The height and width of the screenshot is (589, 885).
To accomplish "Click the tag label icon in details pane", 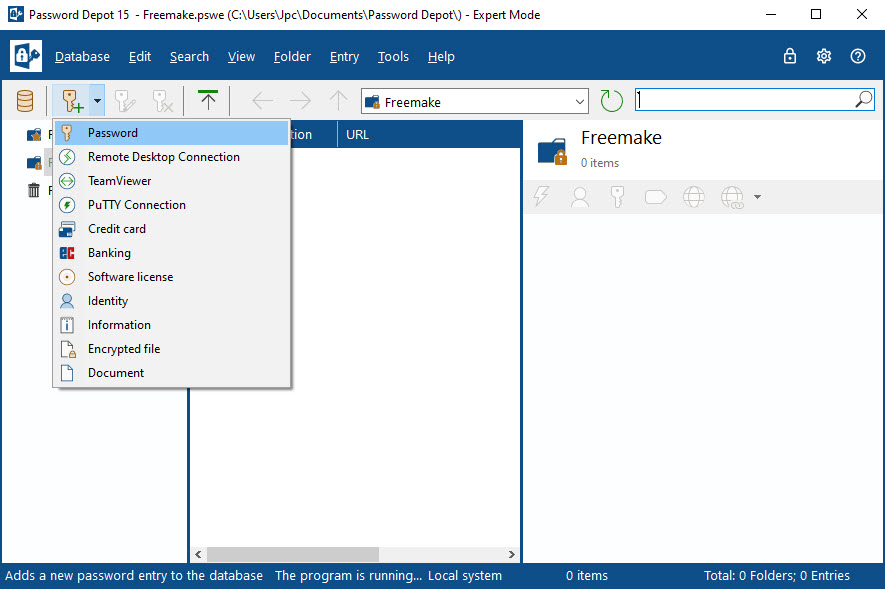I will [x=655, y=197].
